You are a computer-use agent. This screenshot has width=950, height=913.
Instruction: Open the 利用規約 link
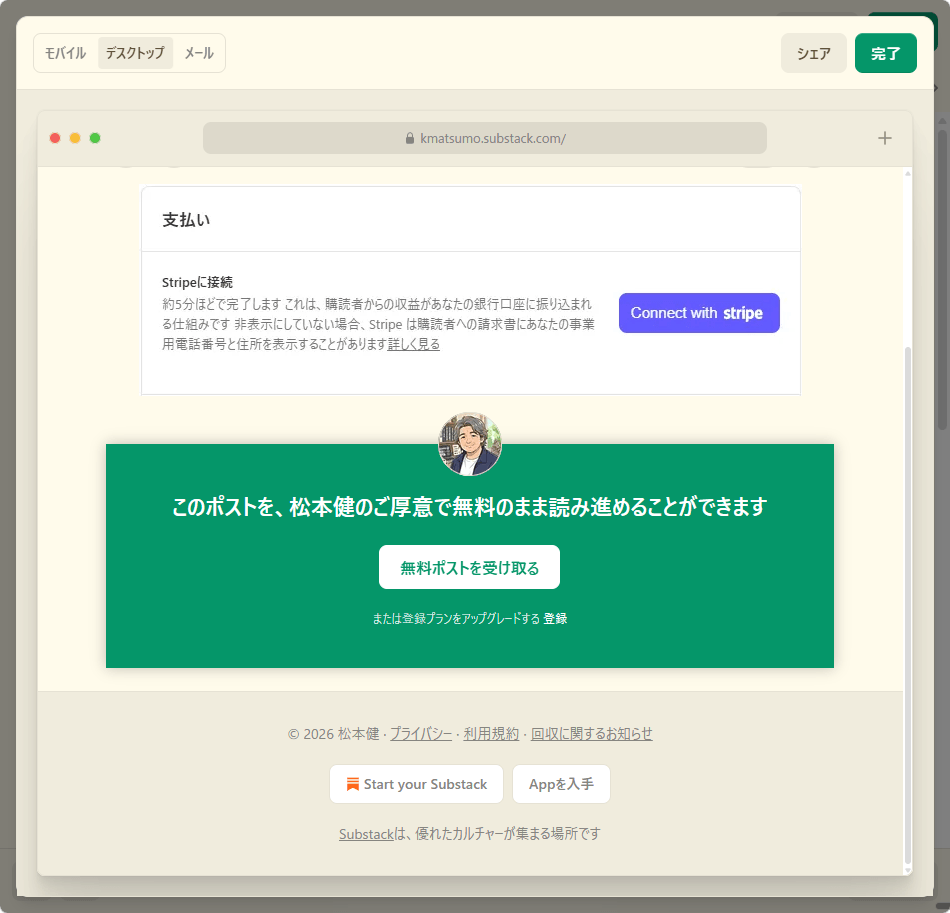[x=491, y=734]
